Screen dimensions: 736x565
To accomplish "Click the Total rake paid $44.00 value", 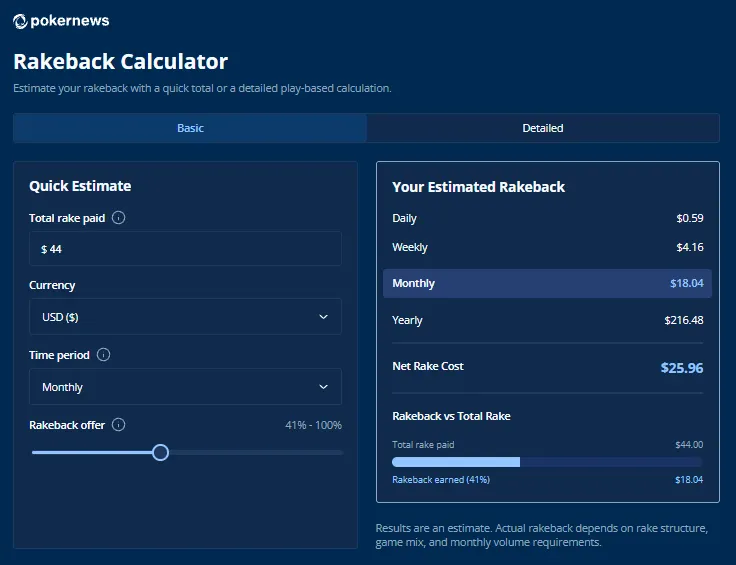I will pos(689,444).
